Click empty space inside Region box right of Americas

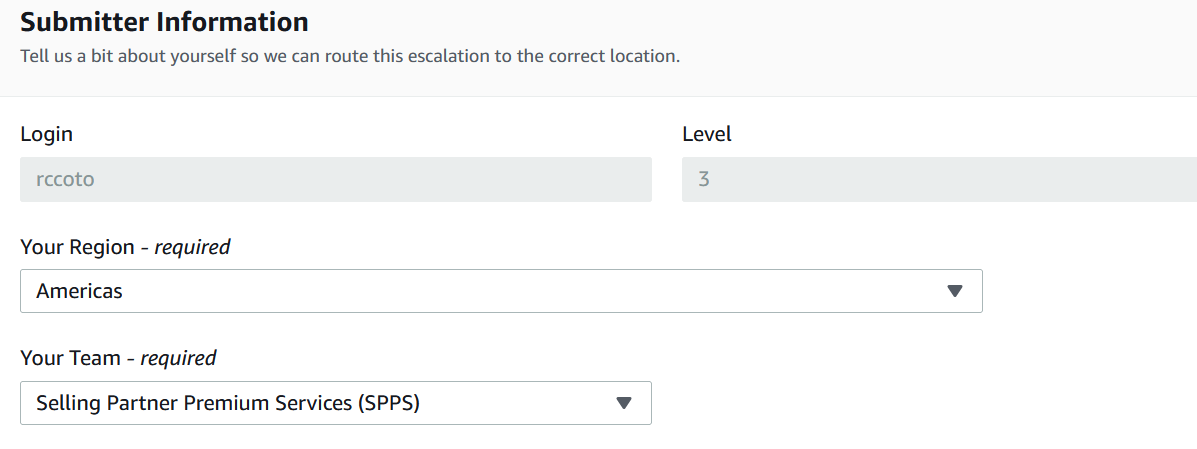(x=534, y=291)
